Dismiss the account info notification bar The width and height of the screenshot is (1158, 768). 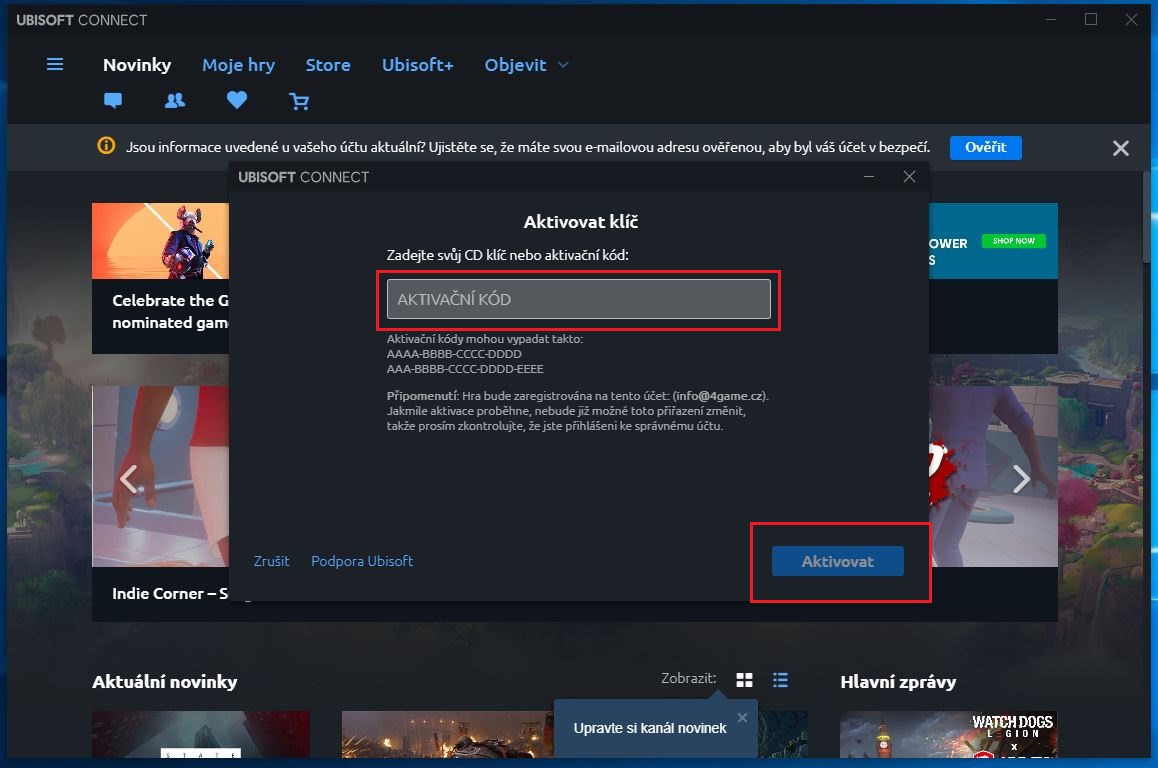(1120, 148)
